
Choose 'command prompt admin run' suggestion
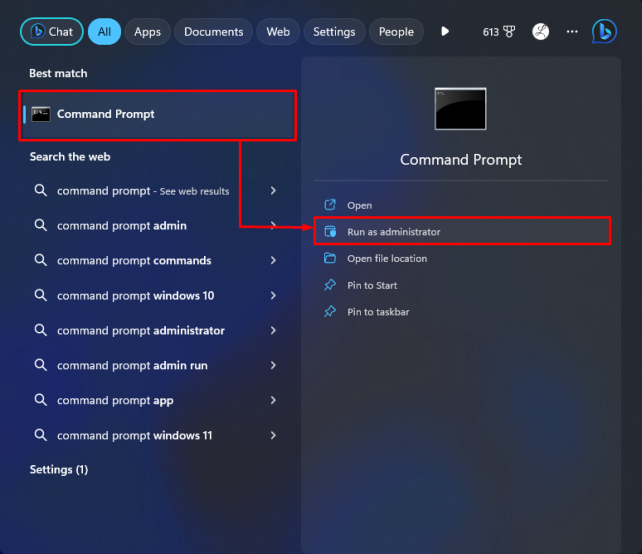point(132,365)
